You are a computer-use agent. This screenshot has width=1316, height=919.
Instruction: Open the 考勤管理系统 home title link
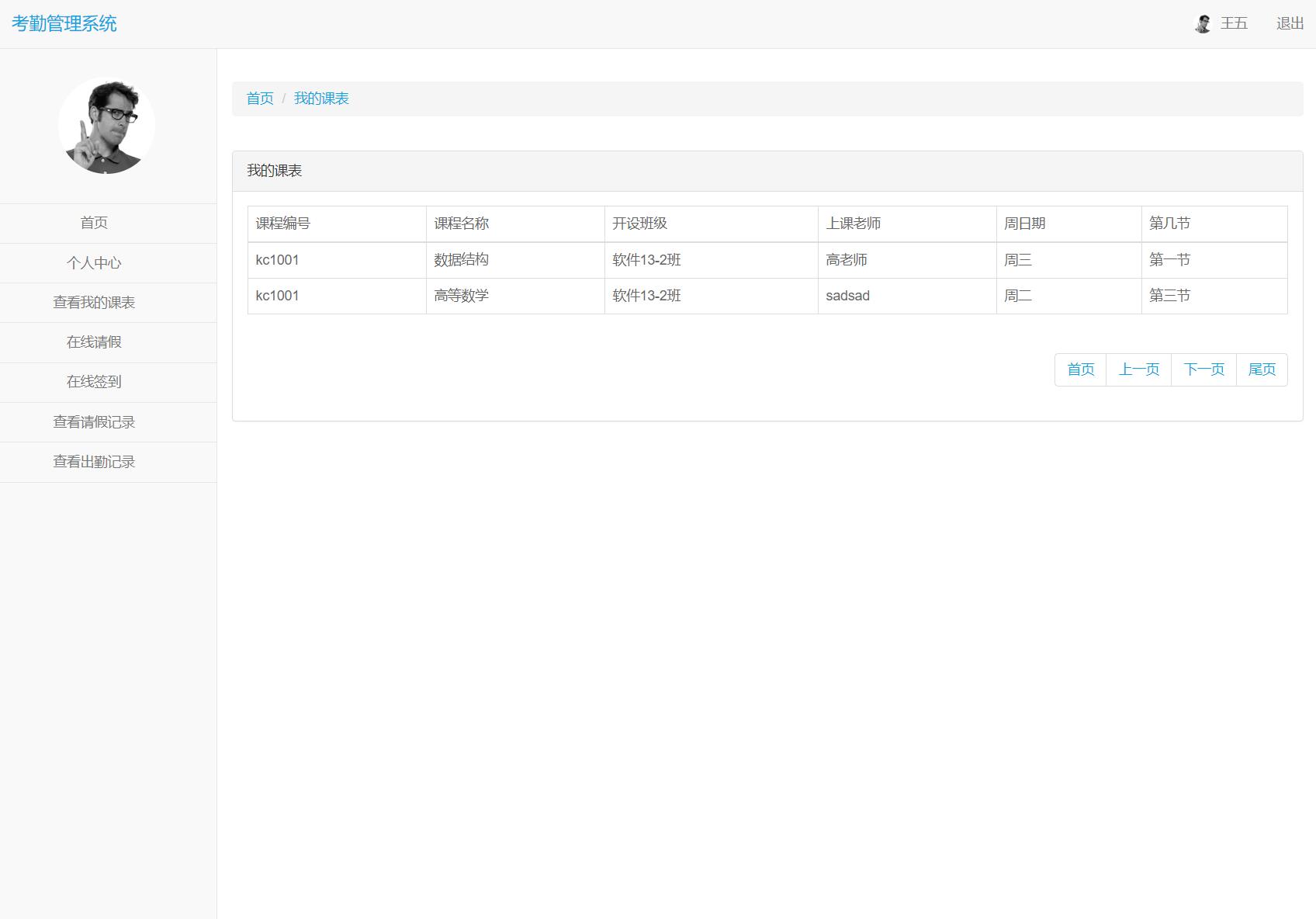coord(64,24)
